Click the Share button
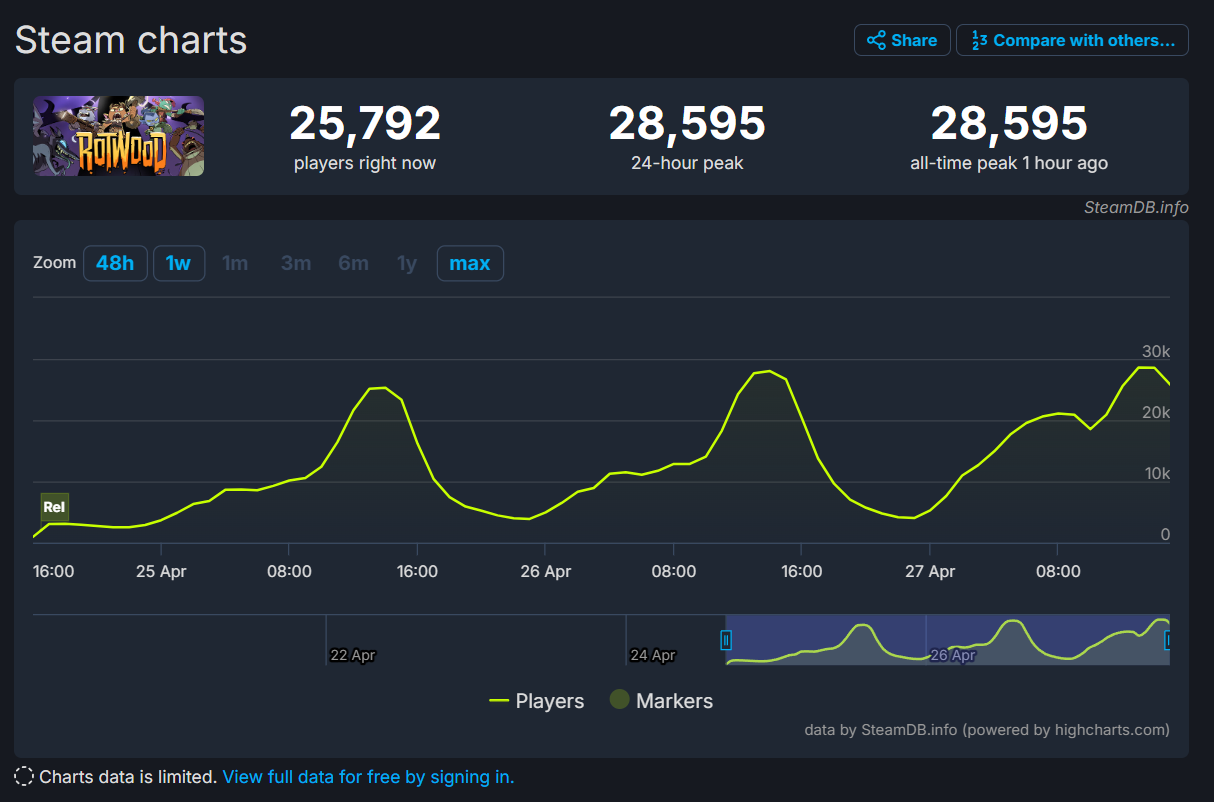This screenshot has width=1214, height=802. click(902, 40)
